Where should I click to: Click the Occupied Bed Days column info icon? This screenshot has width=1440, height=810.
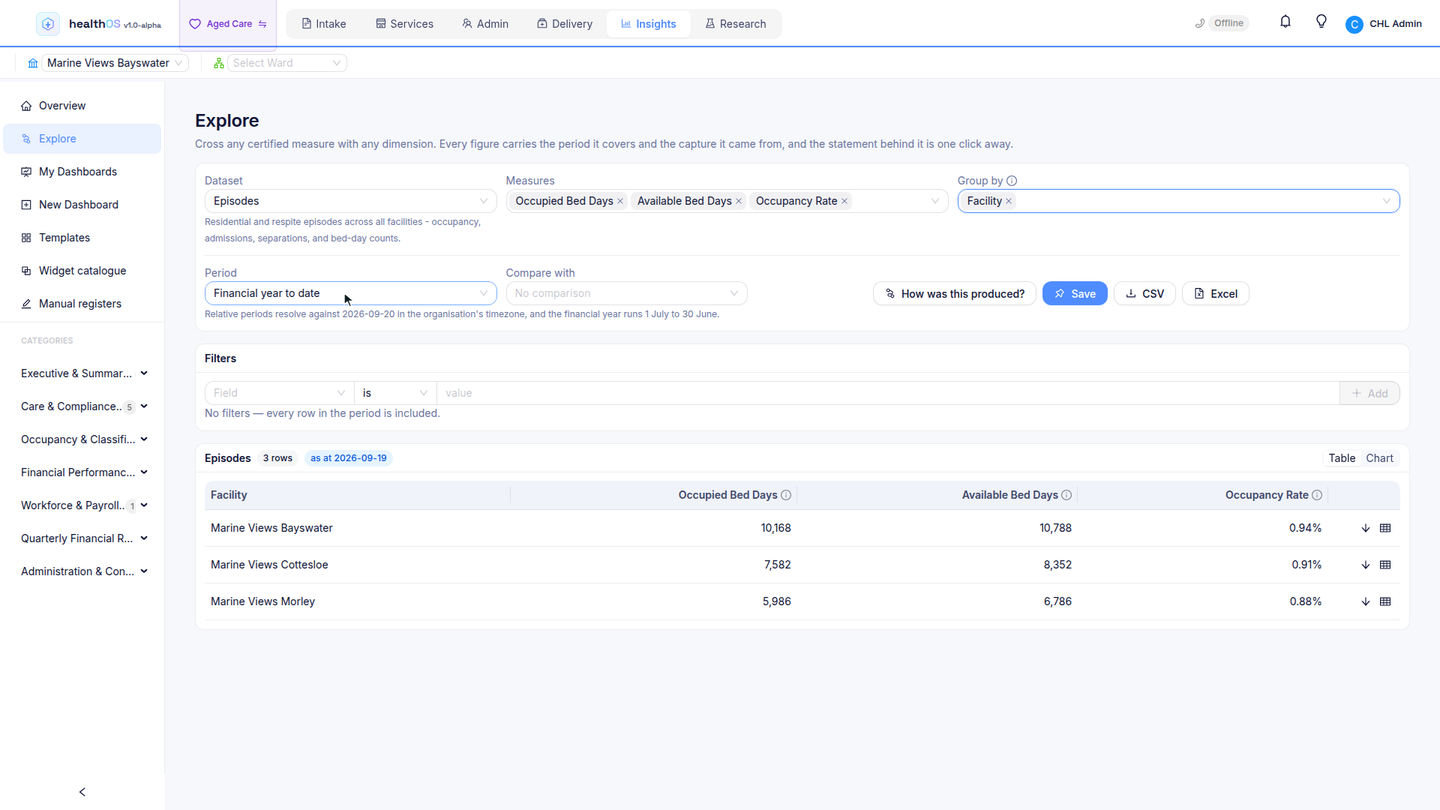pos(786,495)
